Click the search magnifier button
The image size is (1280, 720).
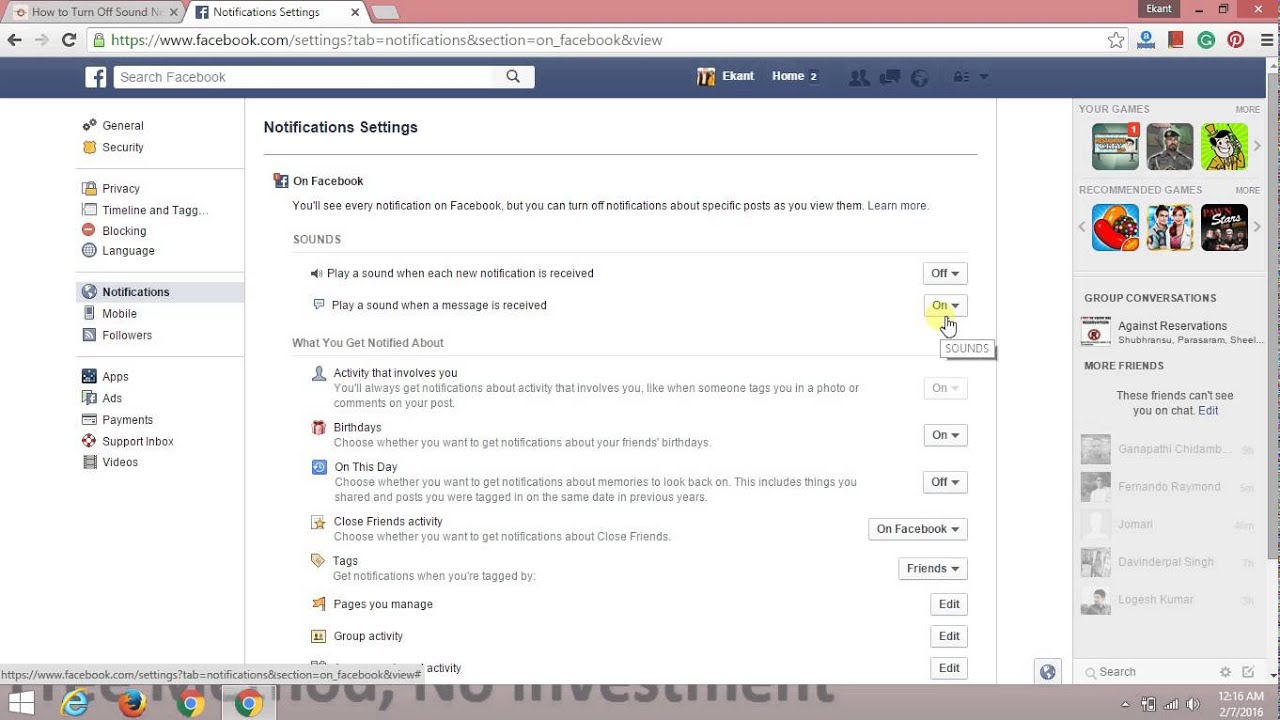tap(513, 77)
